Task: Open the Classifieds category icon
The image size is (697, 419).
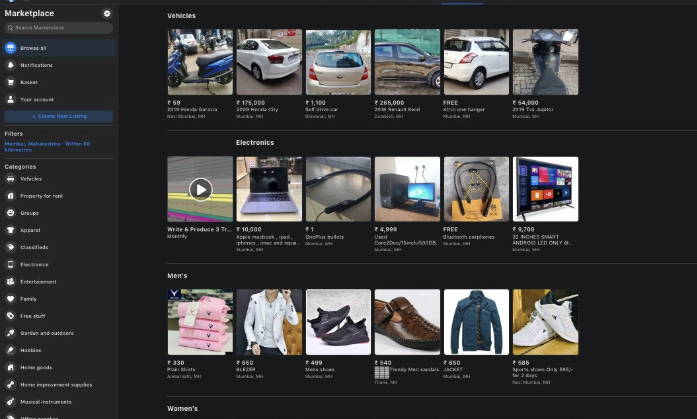Action: (11, 247)
